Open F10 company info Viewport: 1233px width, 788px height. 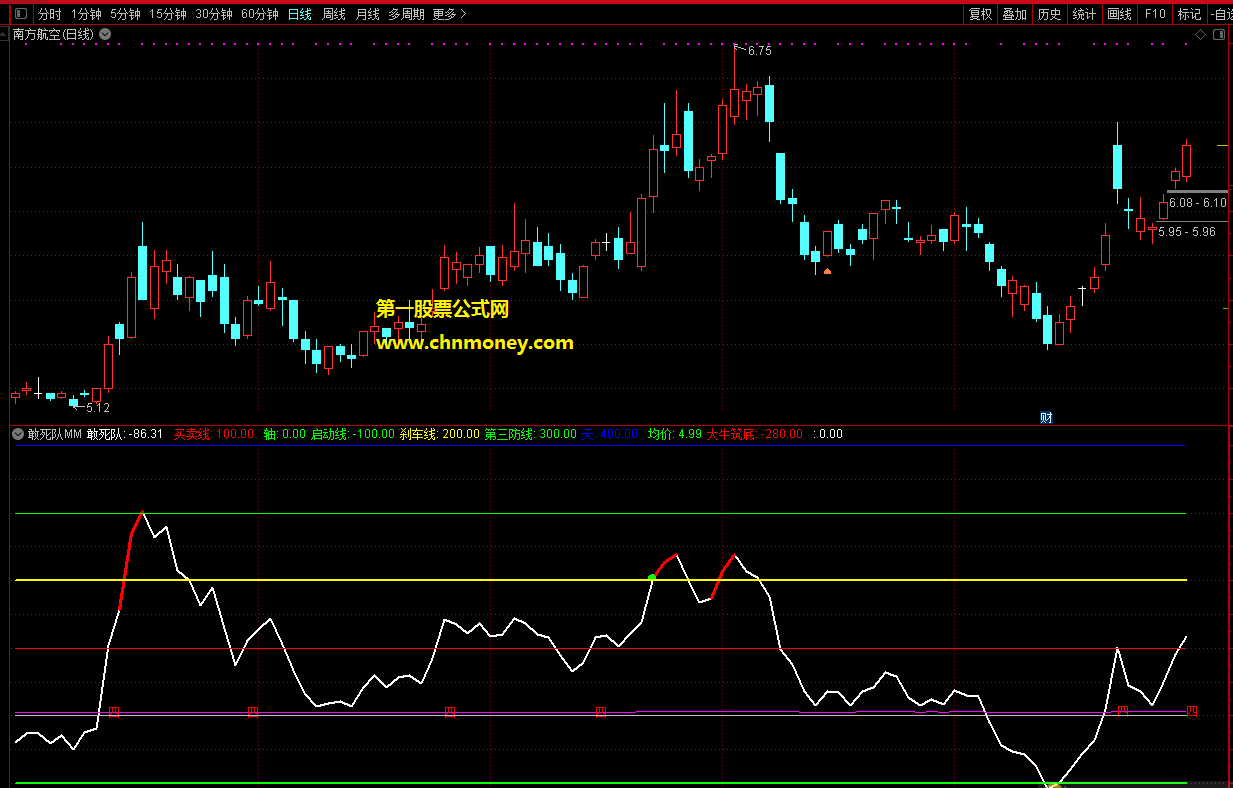pos(1154,14)
